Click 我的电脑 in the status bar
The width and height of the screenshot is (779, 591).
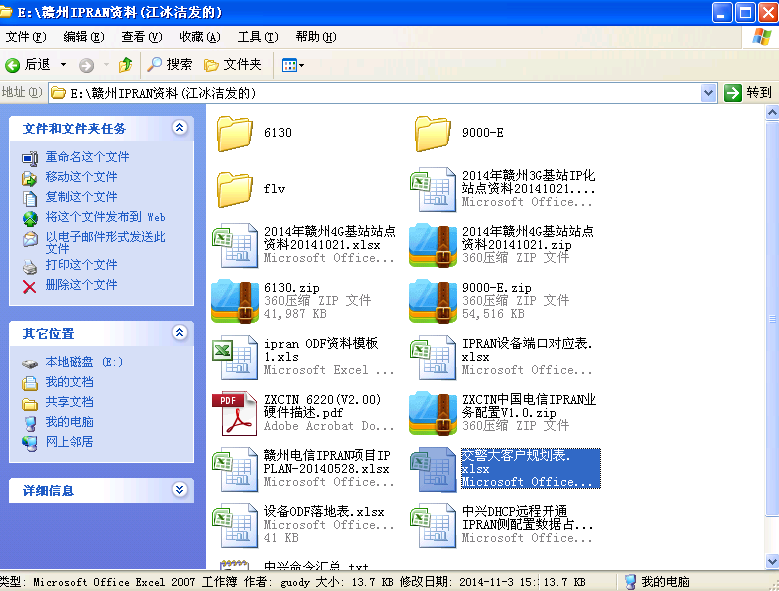pos(657,582)
